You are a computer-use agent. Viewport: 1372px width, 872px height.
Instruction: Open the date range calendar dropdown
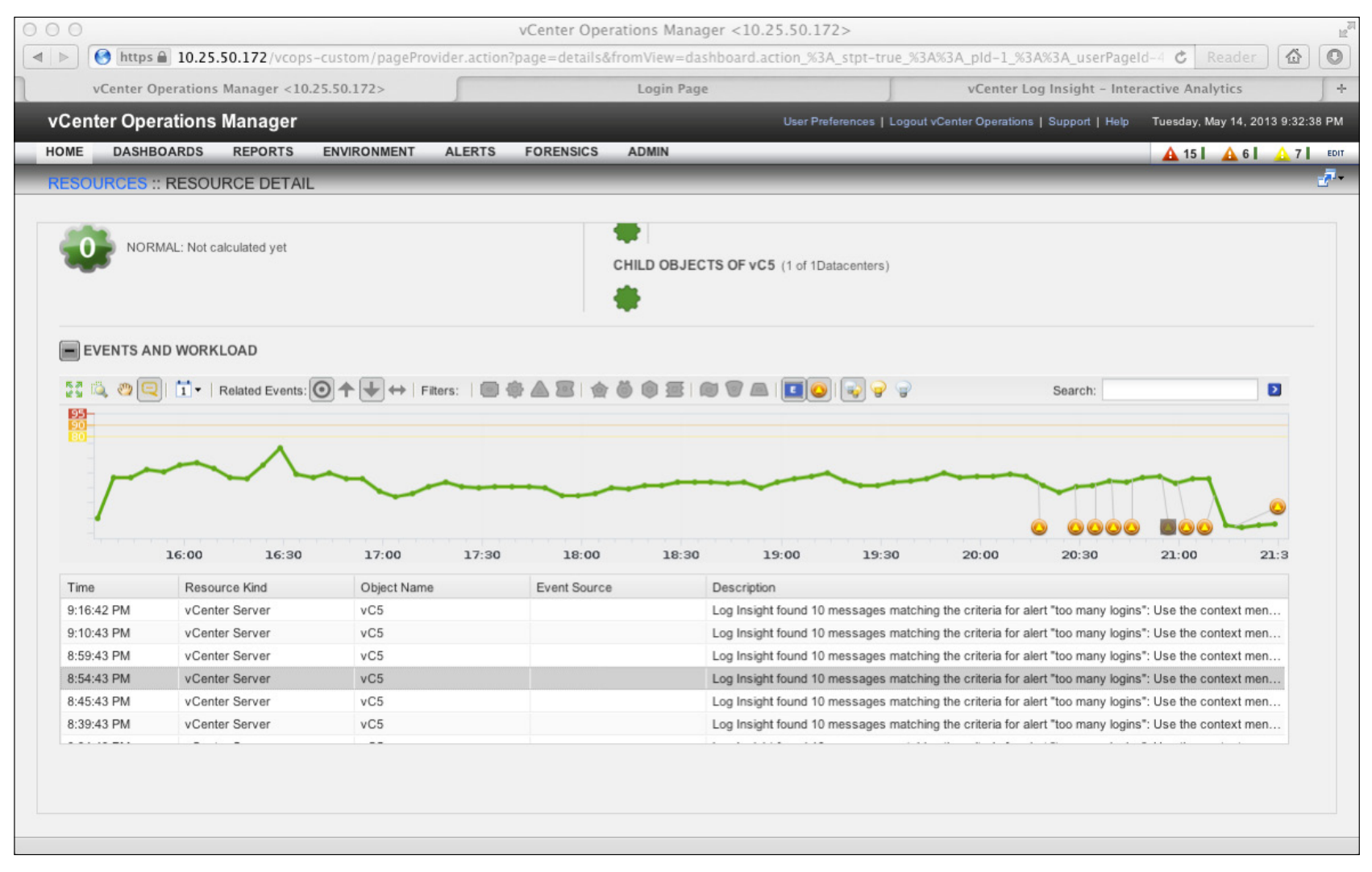tap(188, 390)
